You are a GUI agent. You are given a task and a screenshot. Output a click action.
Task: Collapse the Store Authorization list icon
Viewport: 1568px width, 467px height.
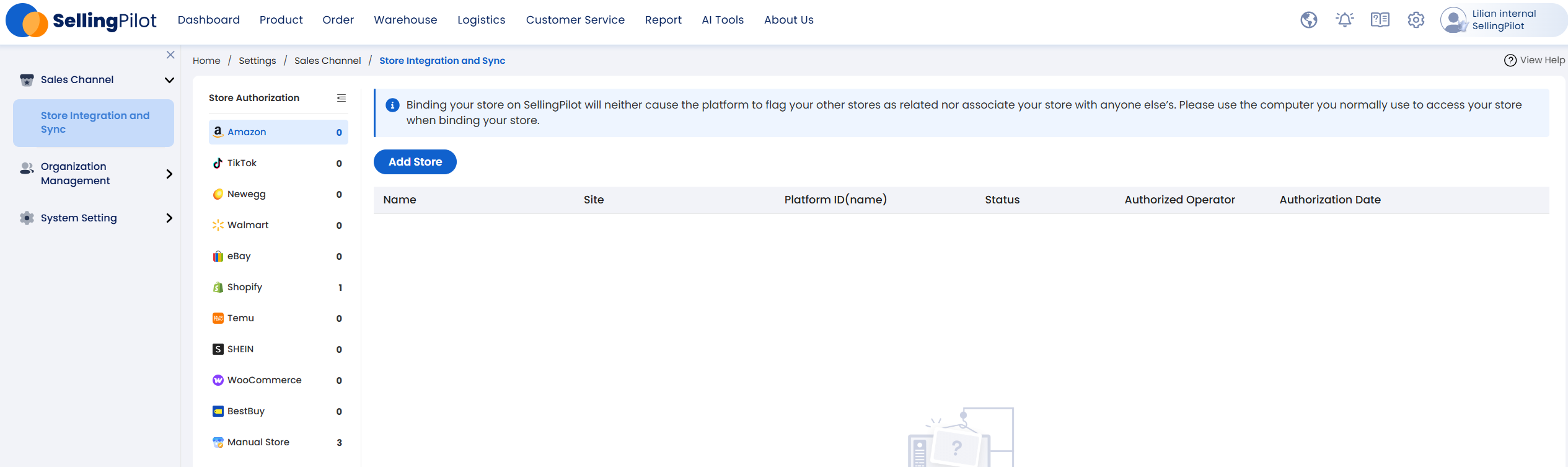coord(341,98)
